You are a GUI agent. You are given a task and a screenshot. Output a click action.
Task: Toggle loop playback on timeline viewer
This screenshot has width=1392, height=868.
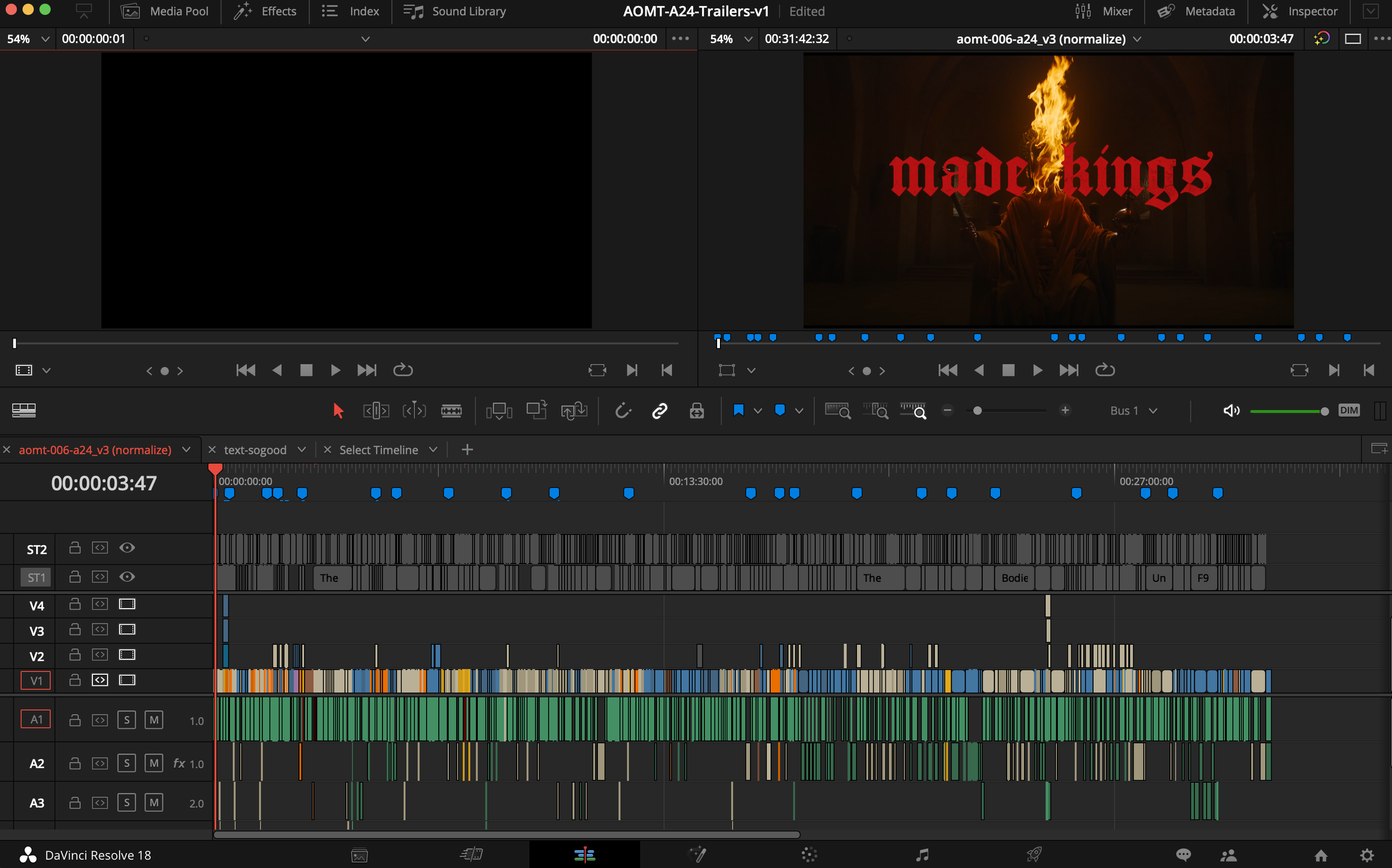click(x=1105, y=370)
